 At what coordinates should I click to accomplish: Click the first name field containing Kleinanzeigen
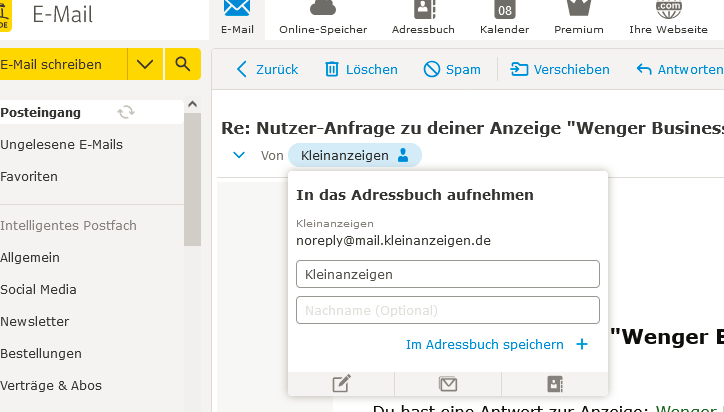[448, 274]
